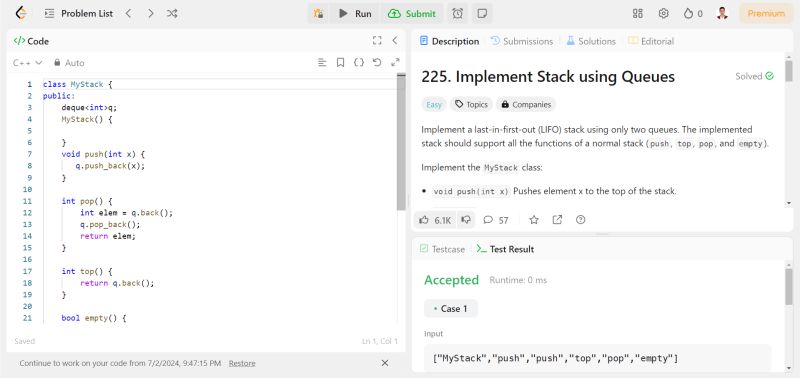Toggle the like thumbs-up 6.1K
This screenshot has width=800, height=378.
click(435, 220)
